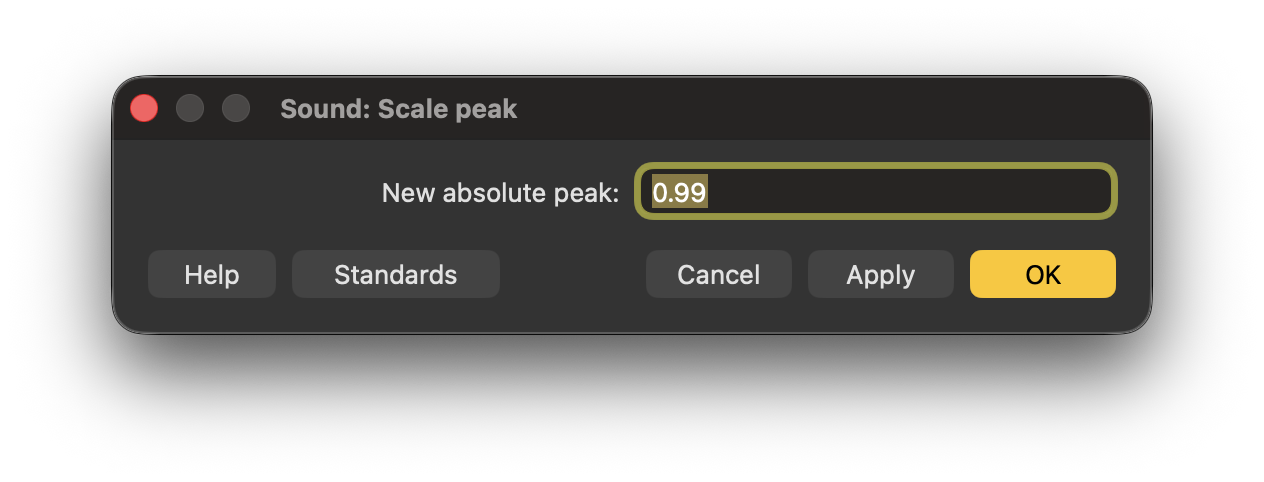
Task: Click the "Sound: Scale peak" title text
Action: point(398,109)
